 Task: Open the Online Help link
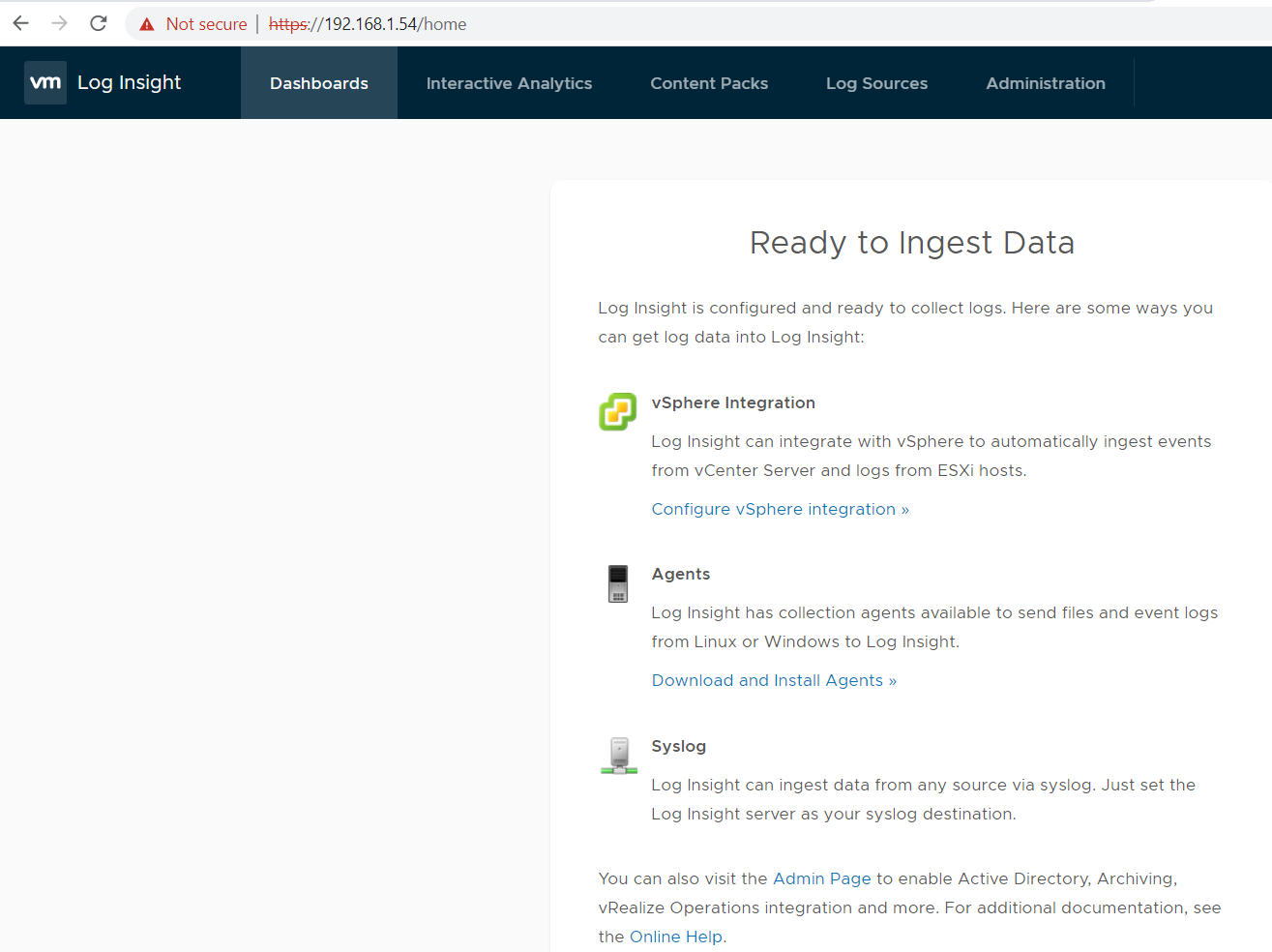[676, 937]
